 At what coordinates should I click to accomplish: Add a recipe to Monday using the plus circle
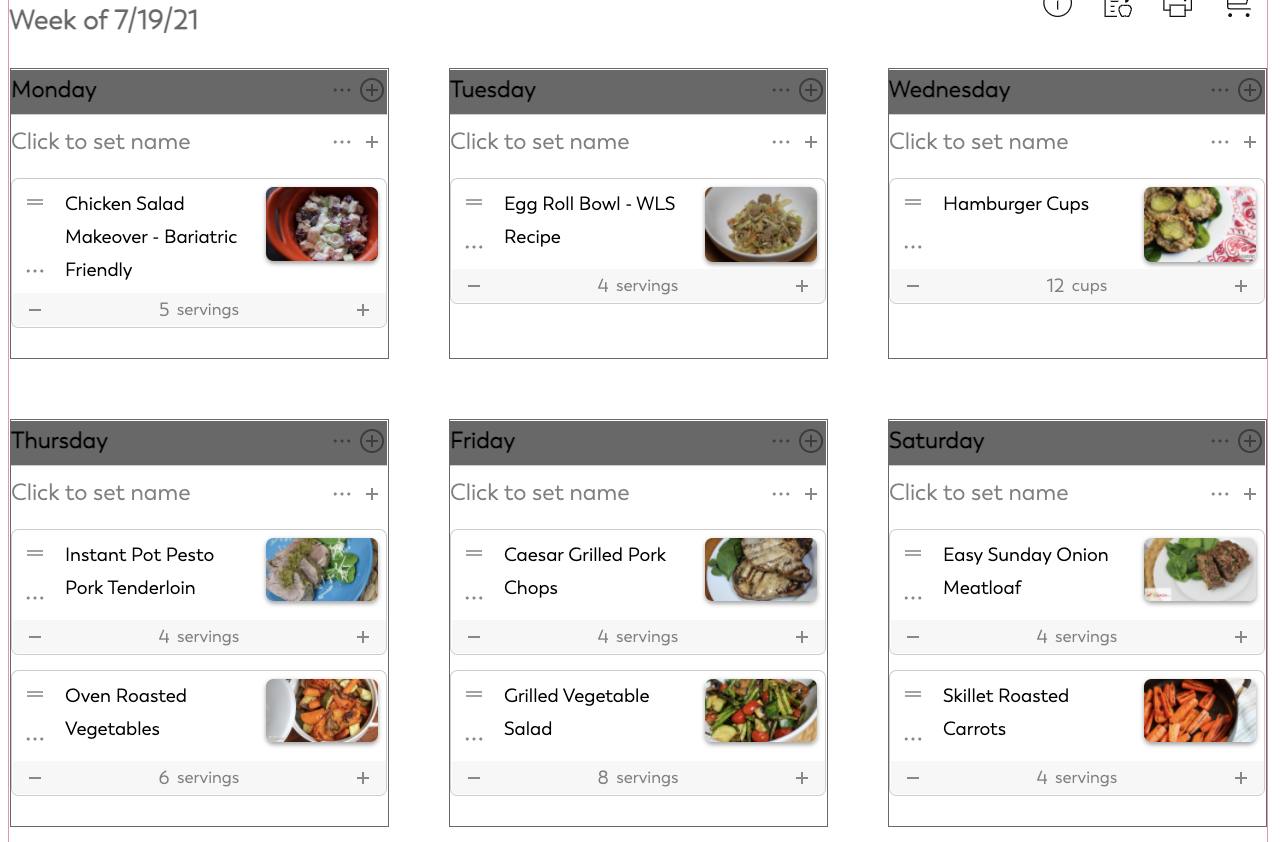[371, 90]
